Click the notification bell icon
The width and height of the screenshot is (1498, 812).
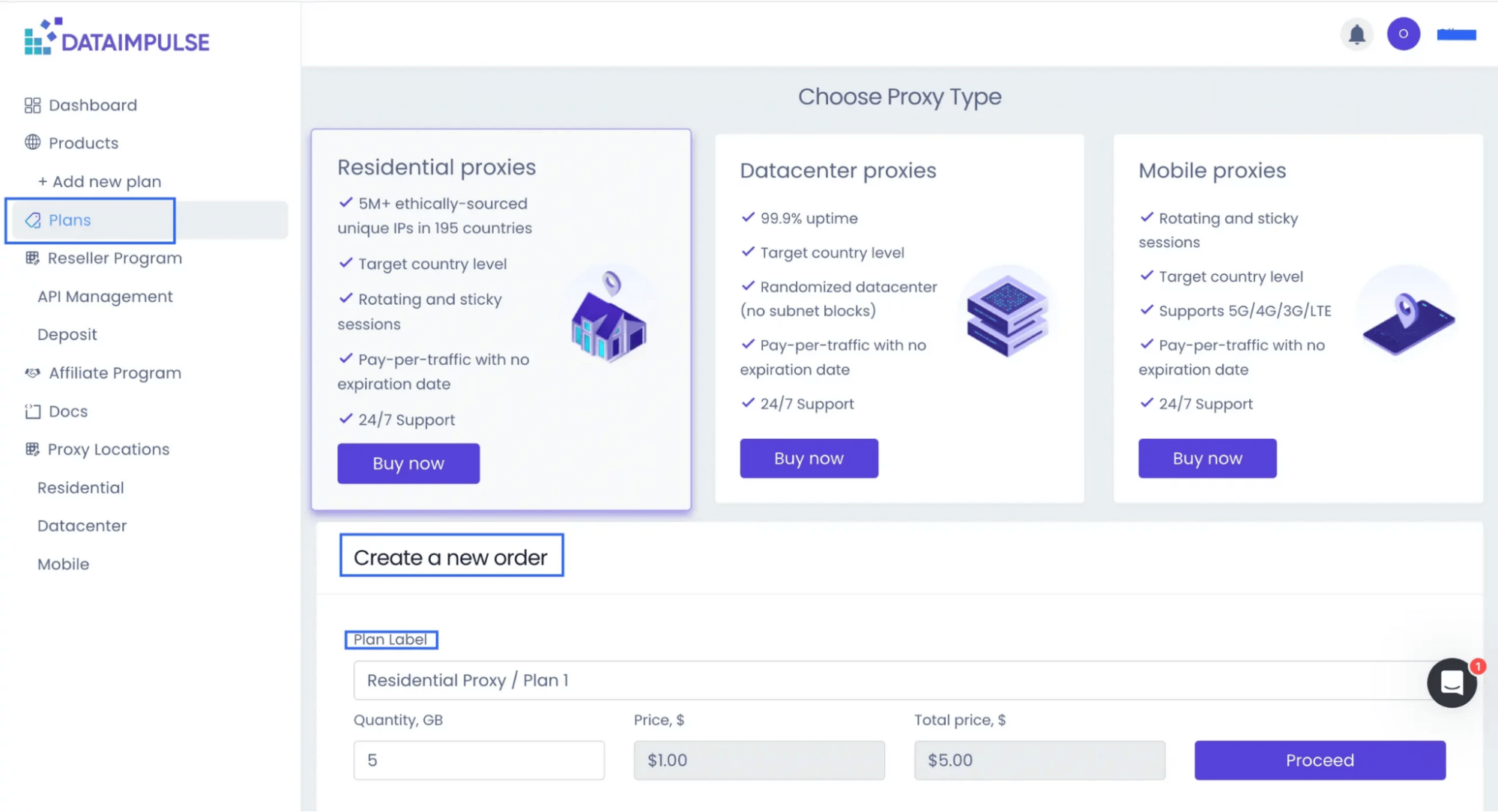tap(1356, 34)
